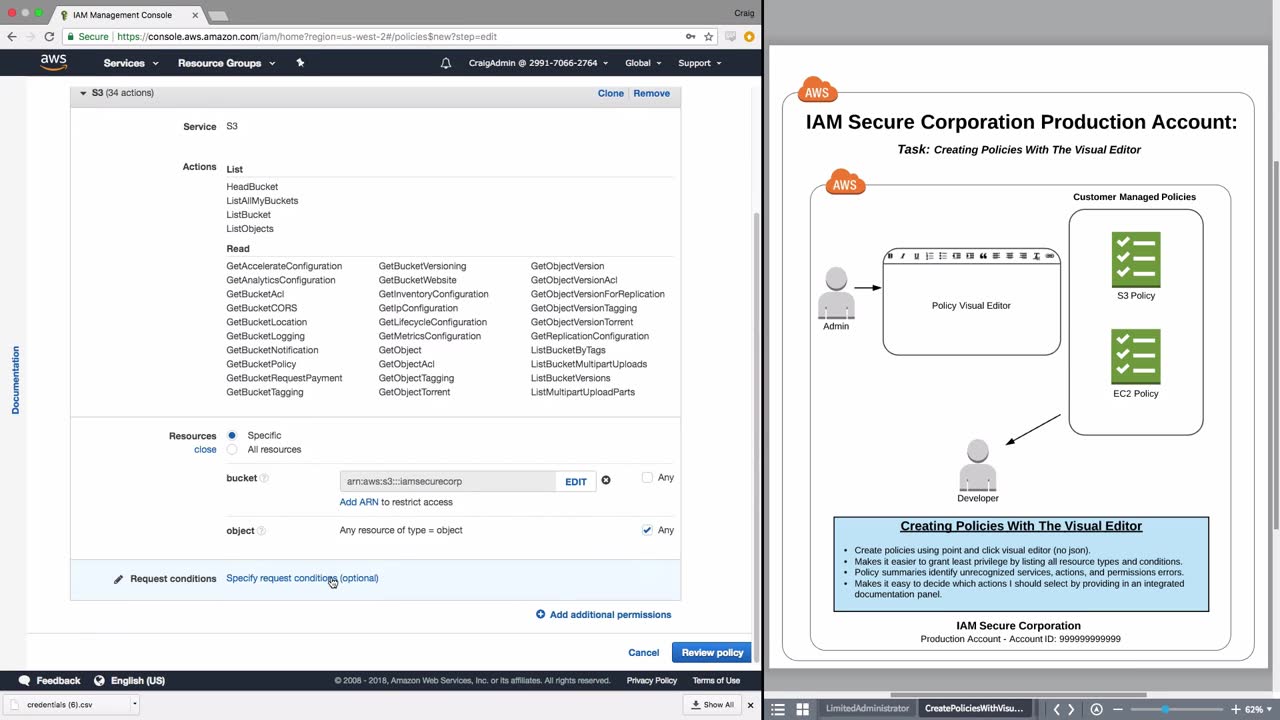The image size is (1280, 720).
Task: Open the 62% zoom level dropdown
Action: [1257, 709]
